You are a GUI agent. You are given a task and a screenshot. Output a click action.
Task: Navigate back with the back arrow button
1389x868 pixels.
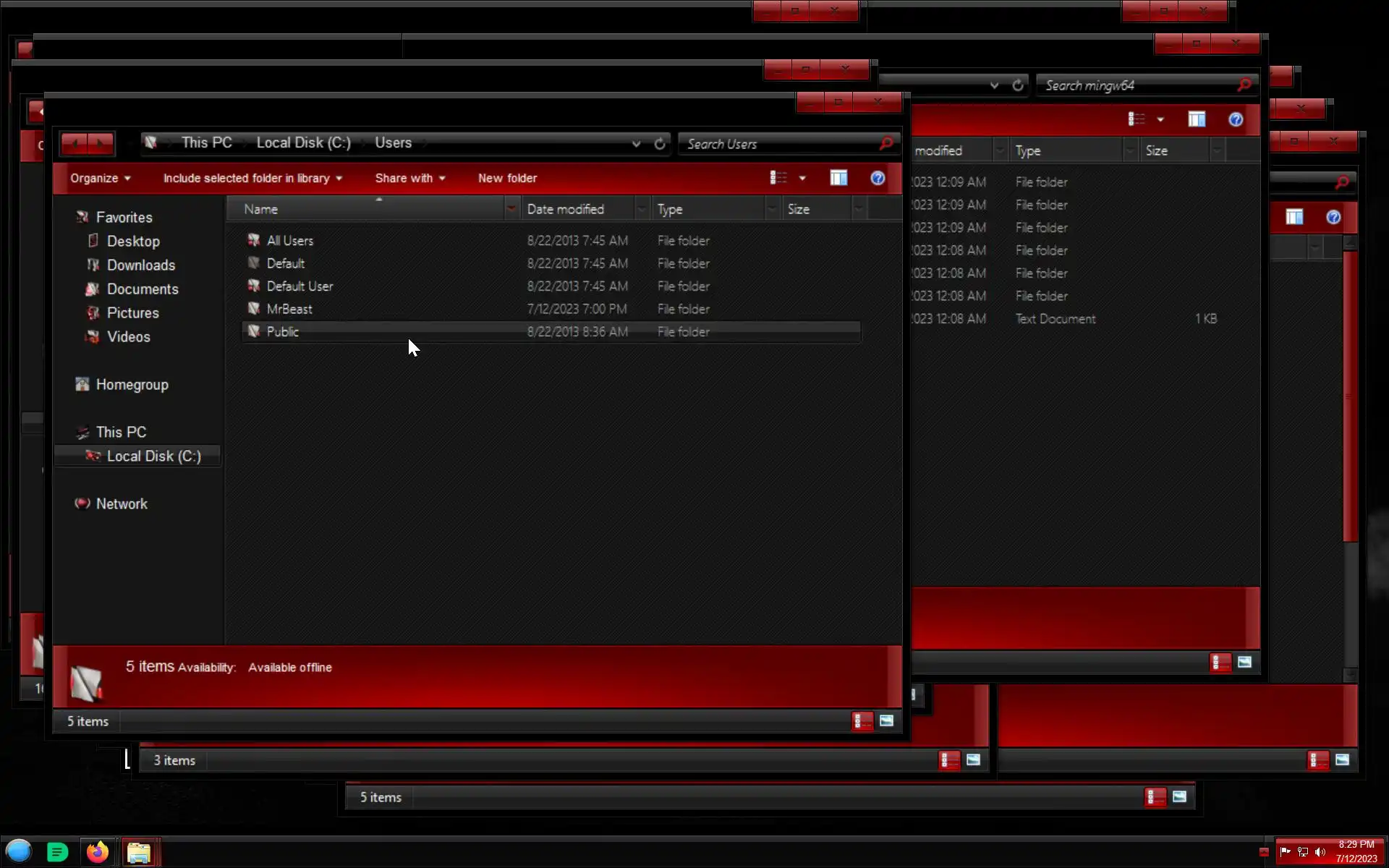(x=75, y=143)
